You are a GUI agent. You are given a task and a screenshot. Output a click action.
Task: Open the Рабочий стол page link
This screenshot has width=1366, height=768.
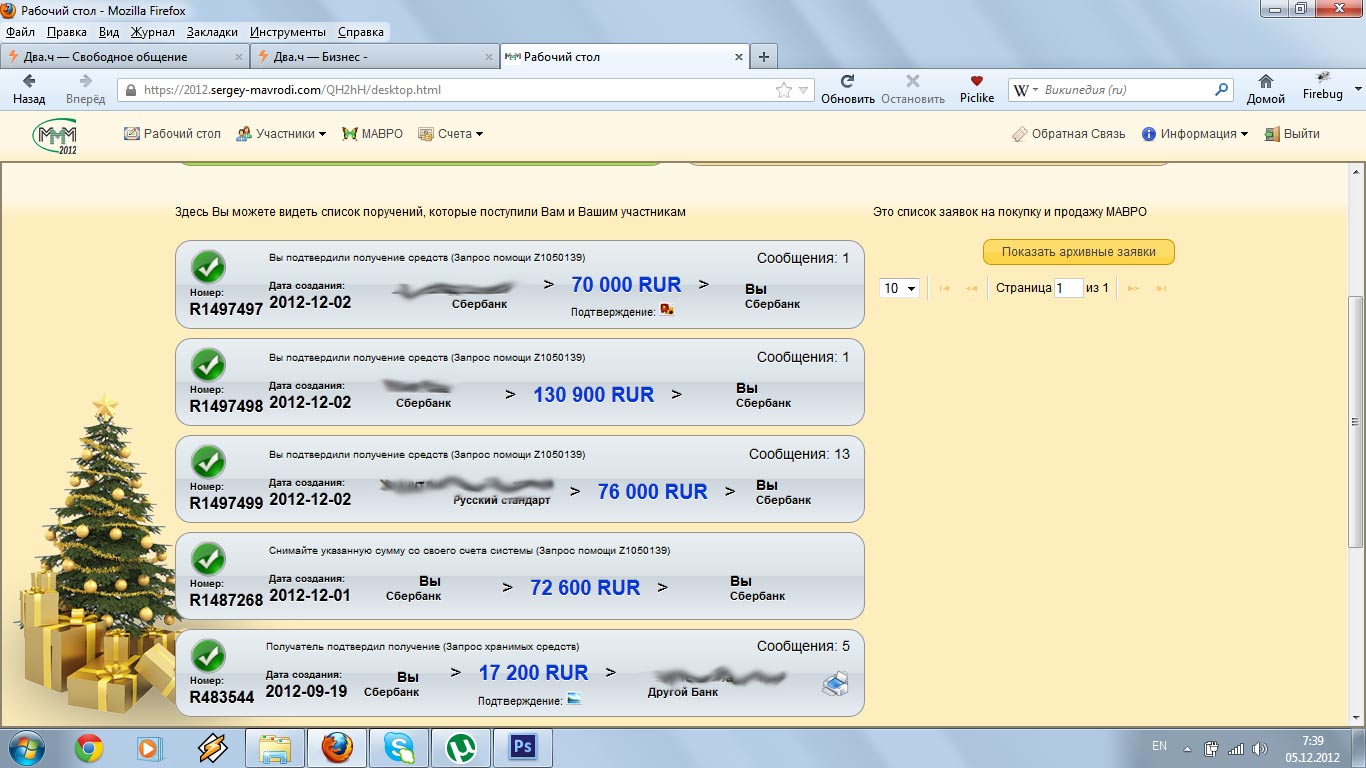click(172, 134)
